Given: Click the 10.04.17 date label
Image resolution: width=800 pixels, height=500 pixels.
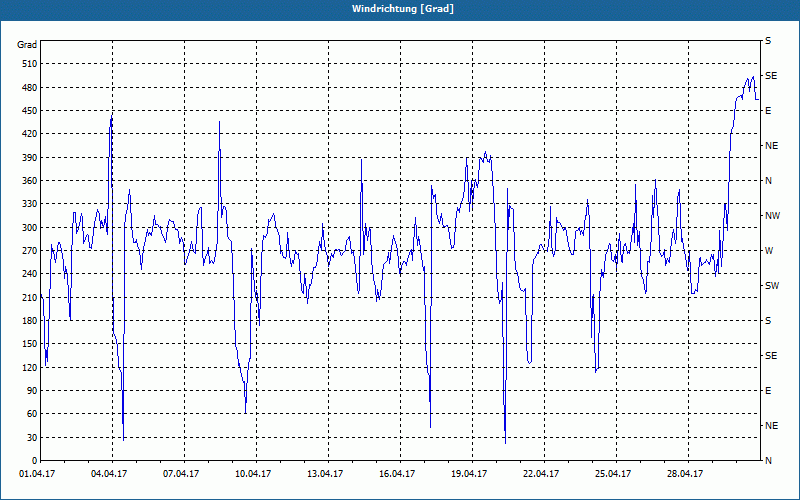Looking at the screenshot, I should (x=253, y=474).
